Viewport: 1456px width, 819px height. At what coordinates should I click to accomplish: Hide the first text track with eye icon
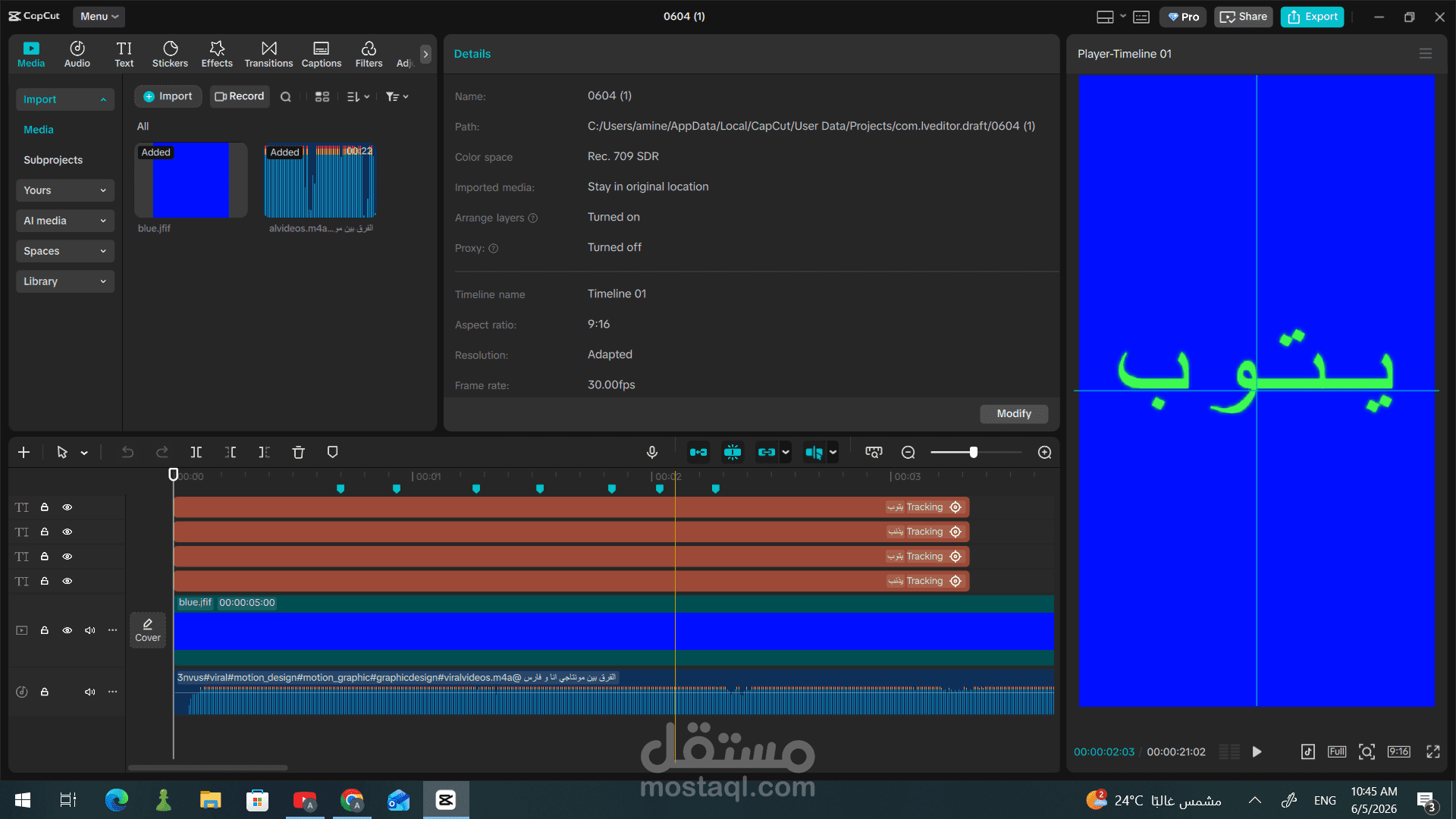[67, 507]
